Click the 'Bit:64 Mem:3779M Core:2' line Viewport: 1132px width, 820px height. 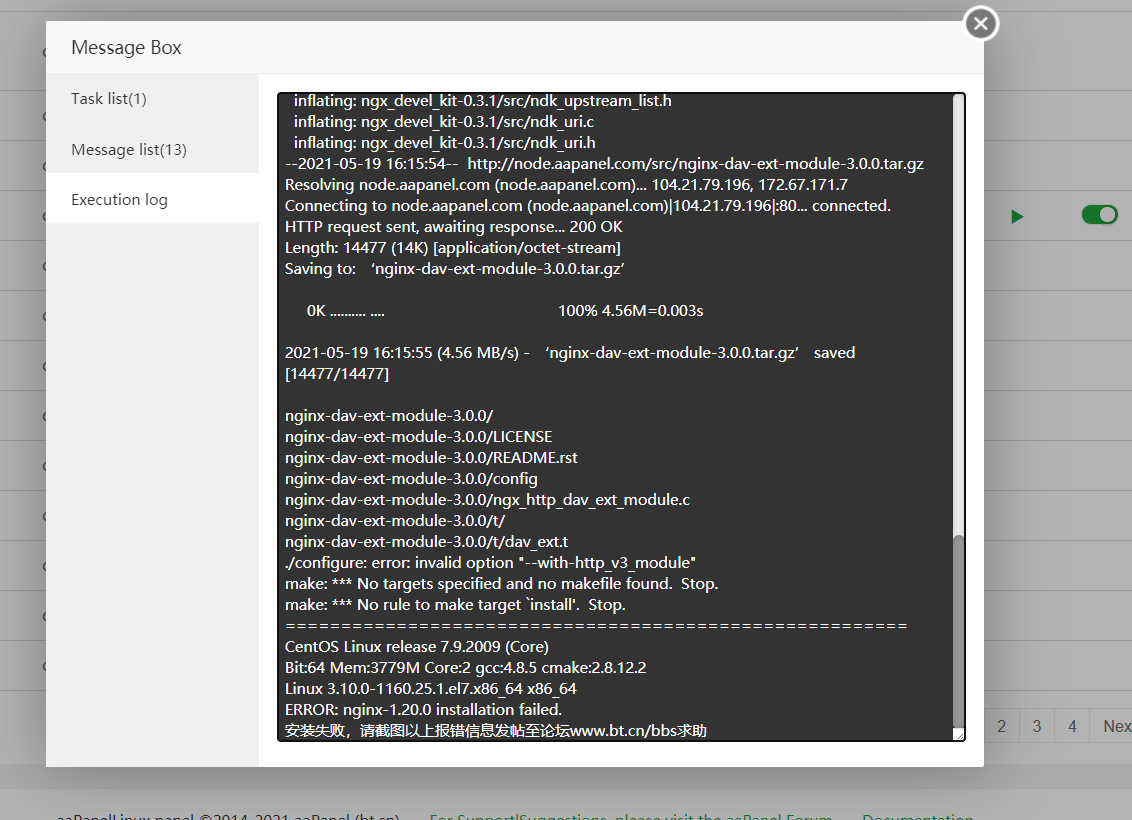pos(465,668)
